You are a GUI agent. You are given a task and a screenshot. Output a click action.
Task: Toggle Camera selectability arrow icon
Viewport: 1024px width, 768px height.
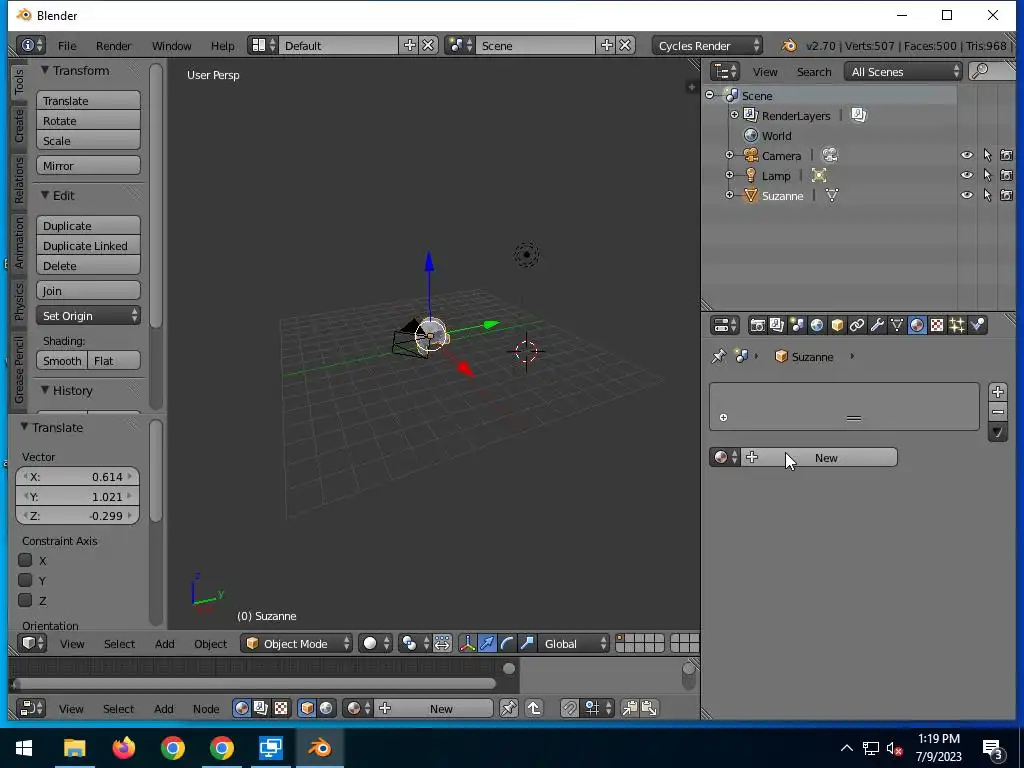pos(987,155)
